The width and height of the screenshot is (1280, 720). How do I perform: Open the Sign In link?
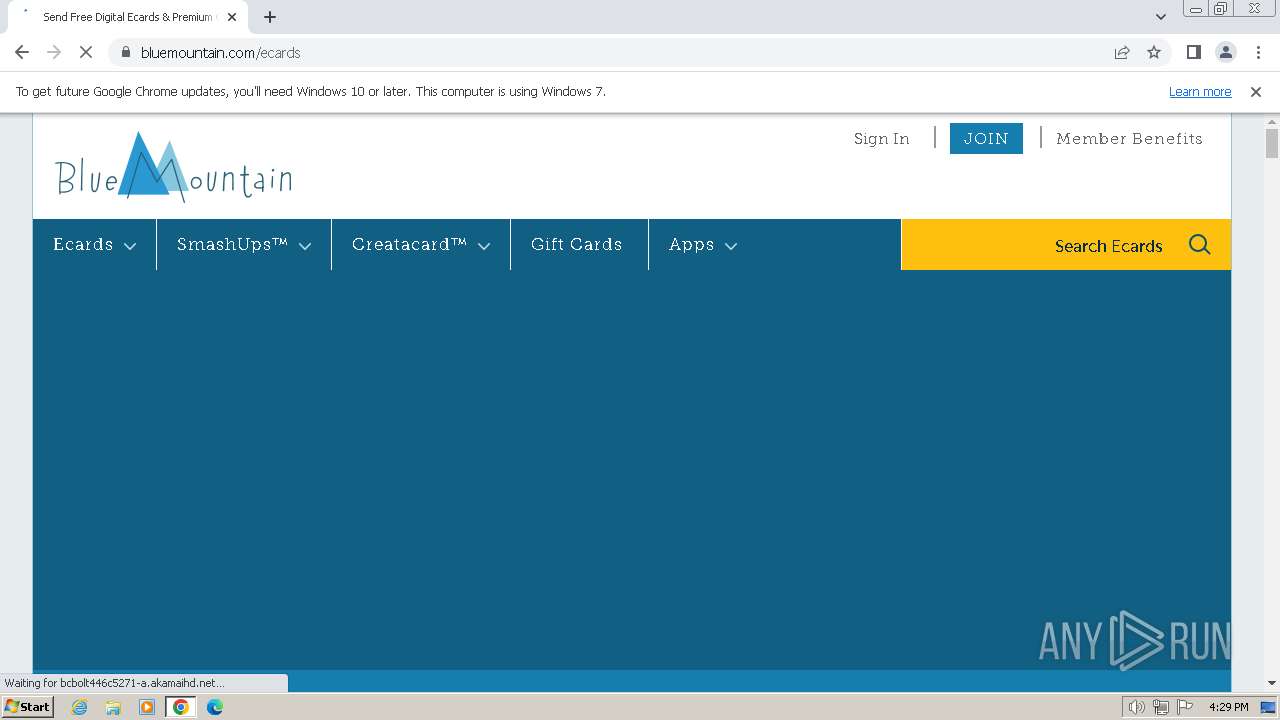click(x=881, y=138)
